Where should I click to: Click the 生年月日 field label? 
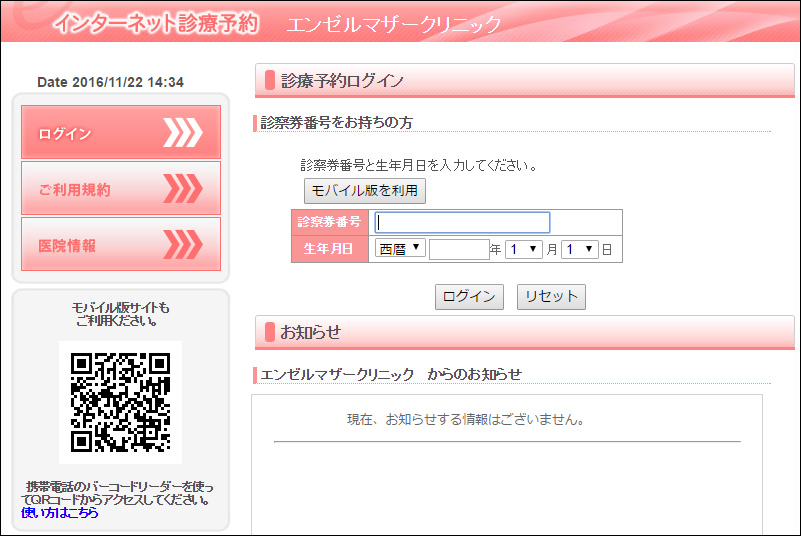point(329,249)
